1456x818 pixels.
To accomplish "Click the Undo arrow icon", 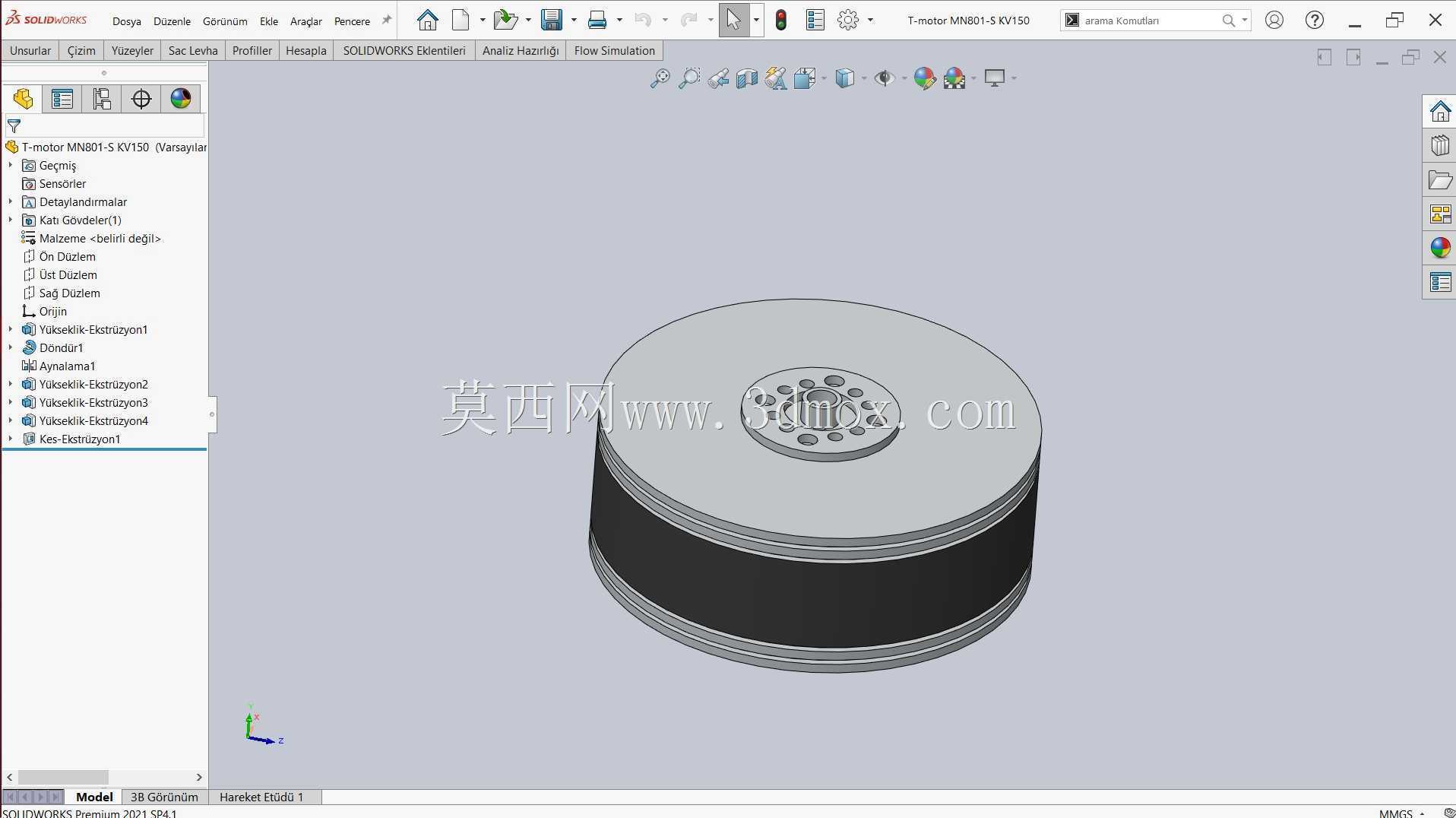I will (x=643, y=20).
